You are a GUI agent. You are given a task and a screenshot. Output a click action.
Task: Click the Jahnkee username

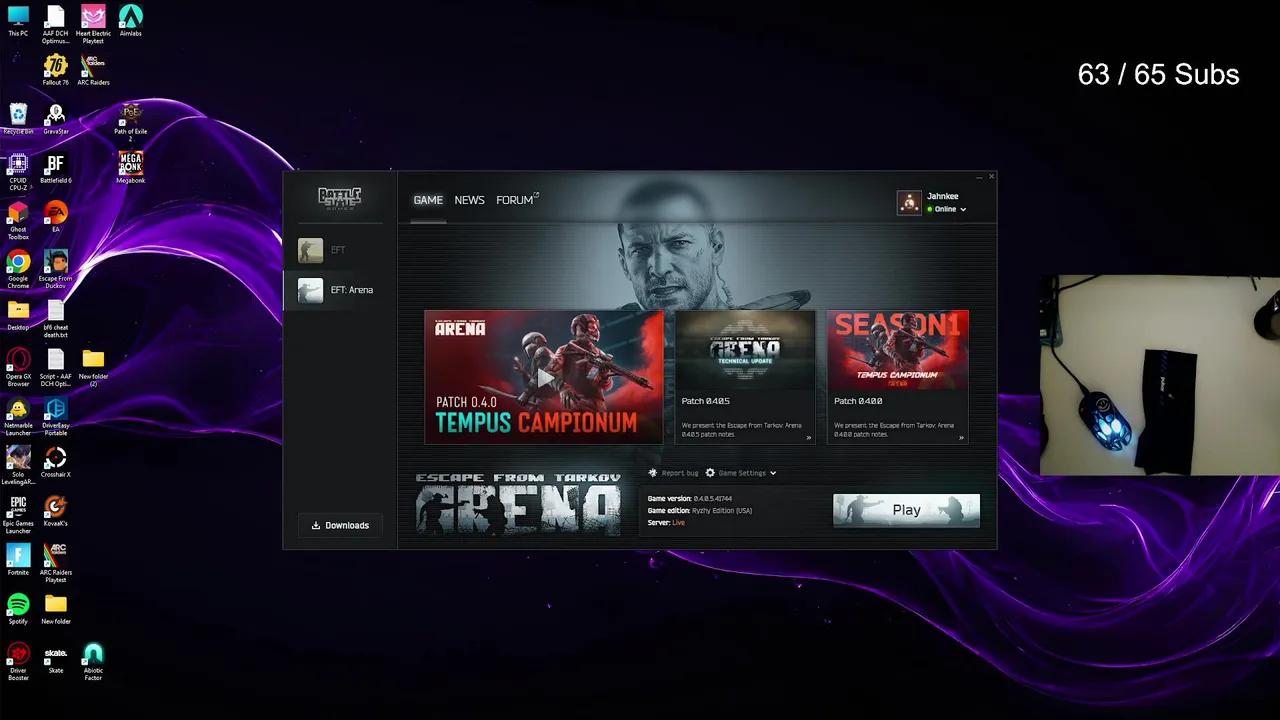(942, 196)
